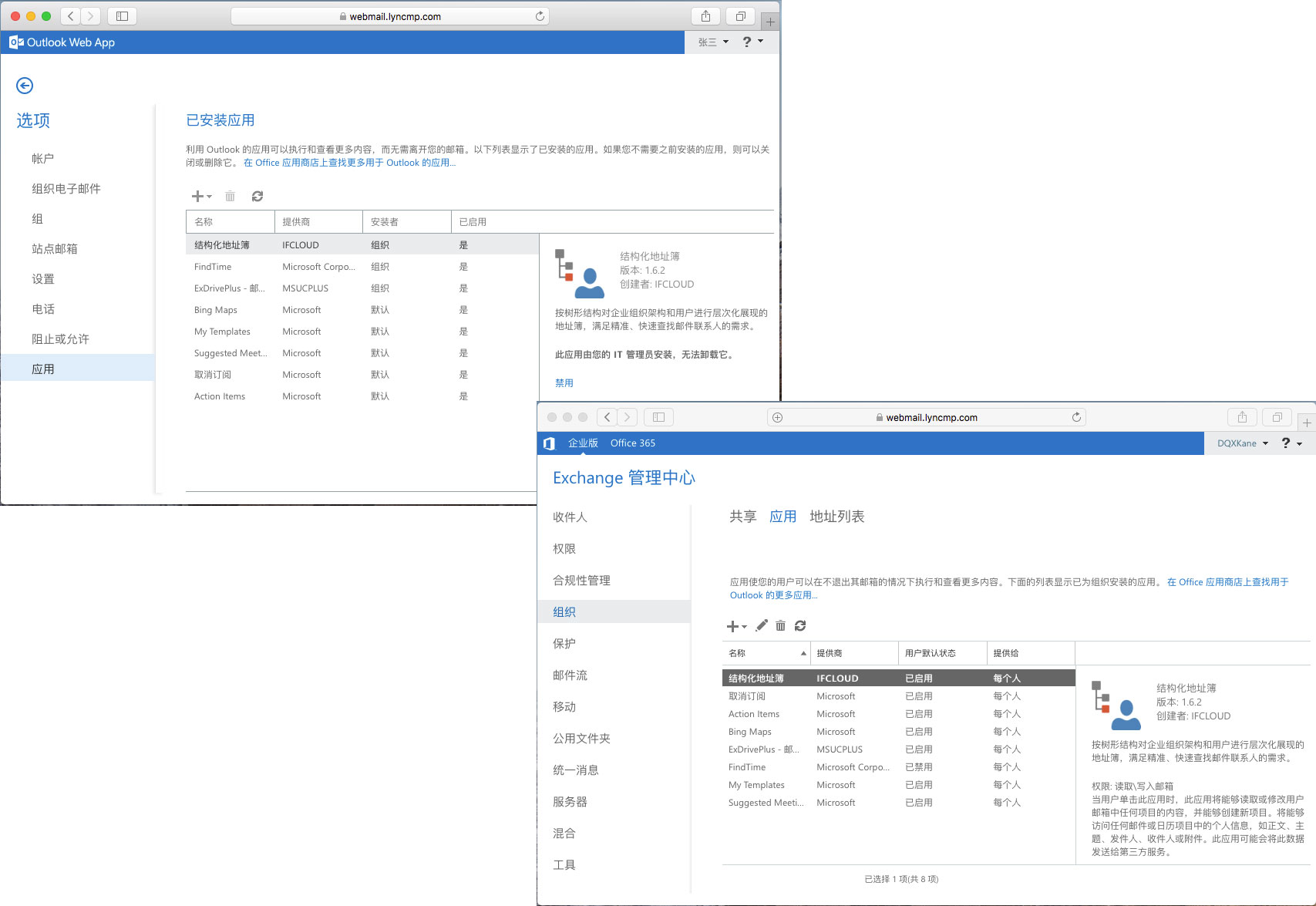
Task: Click address bar in Exchange Safari window
Action: coord(927,417)
